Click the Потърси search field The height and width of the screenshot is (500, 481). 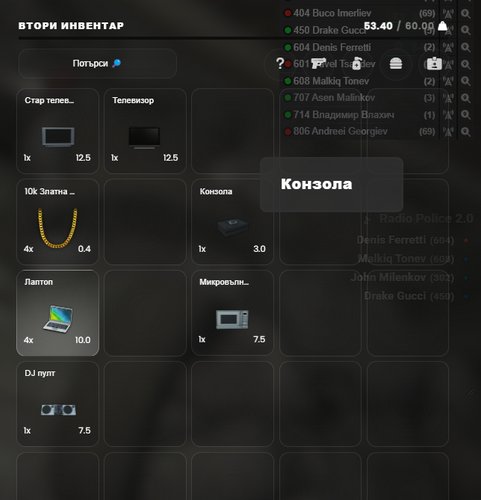(97, 63)
